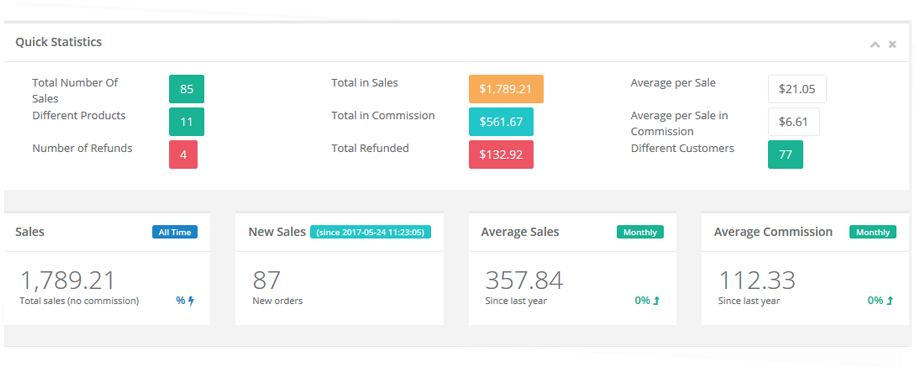Select the Monthly badge on Average Commission

click(873, 232)
